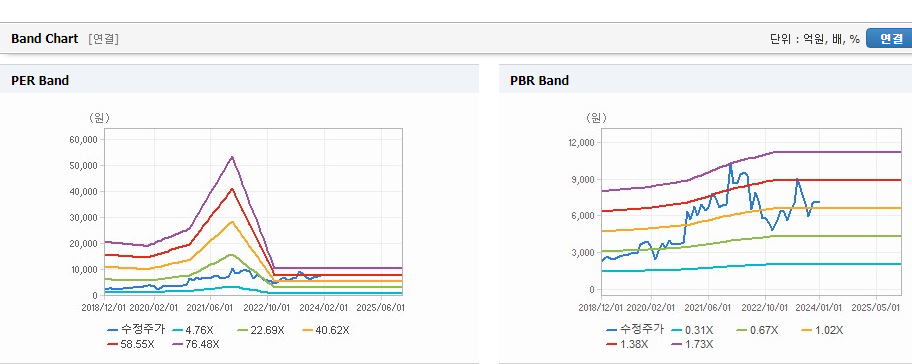Toggle 1.73X legend series in PBR Band

point(692,344)
